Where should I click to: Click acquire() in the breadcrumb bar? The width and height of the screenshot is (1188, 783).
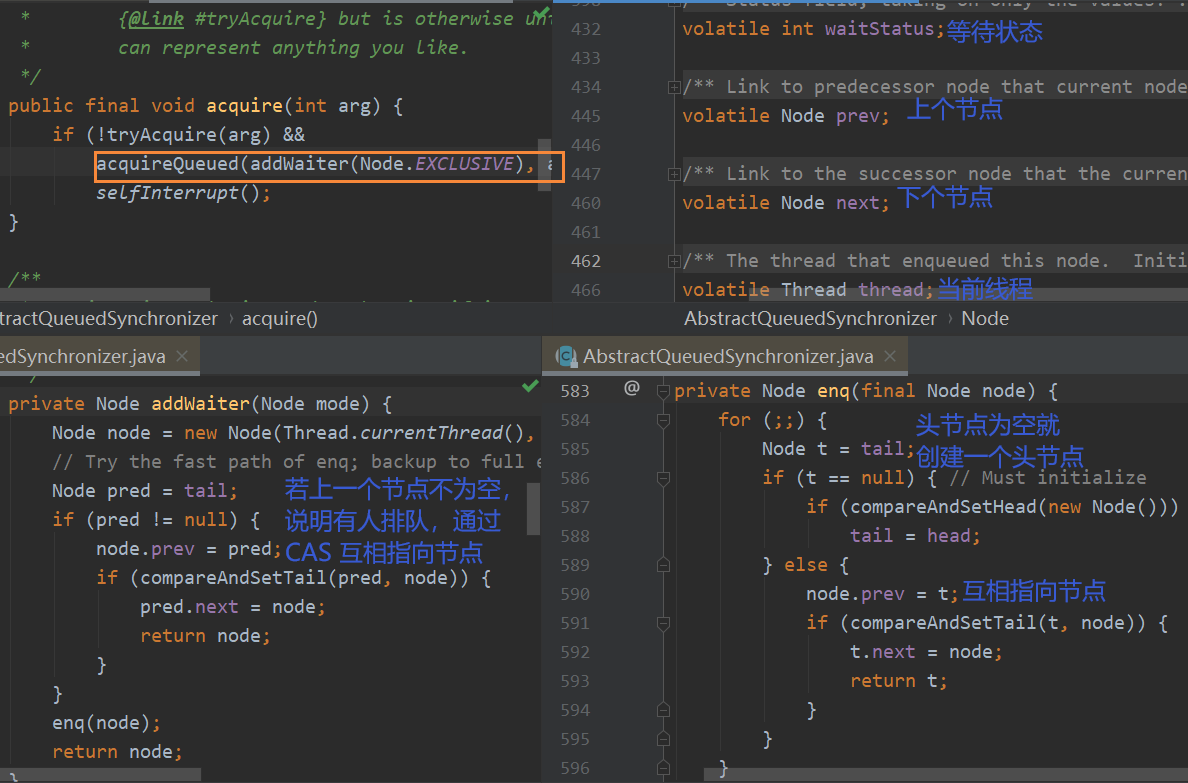click(280, 318)
